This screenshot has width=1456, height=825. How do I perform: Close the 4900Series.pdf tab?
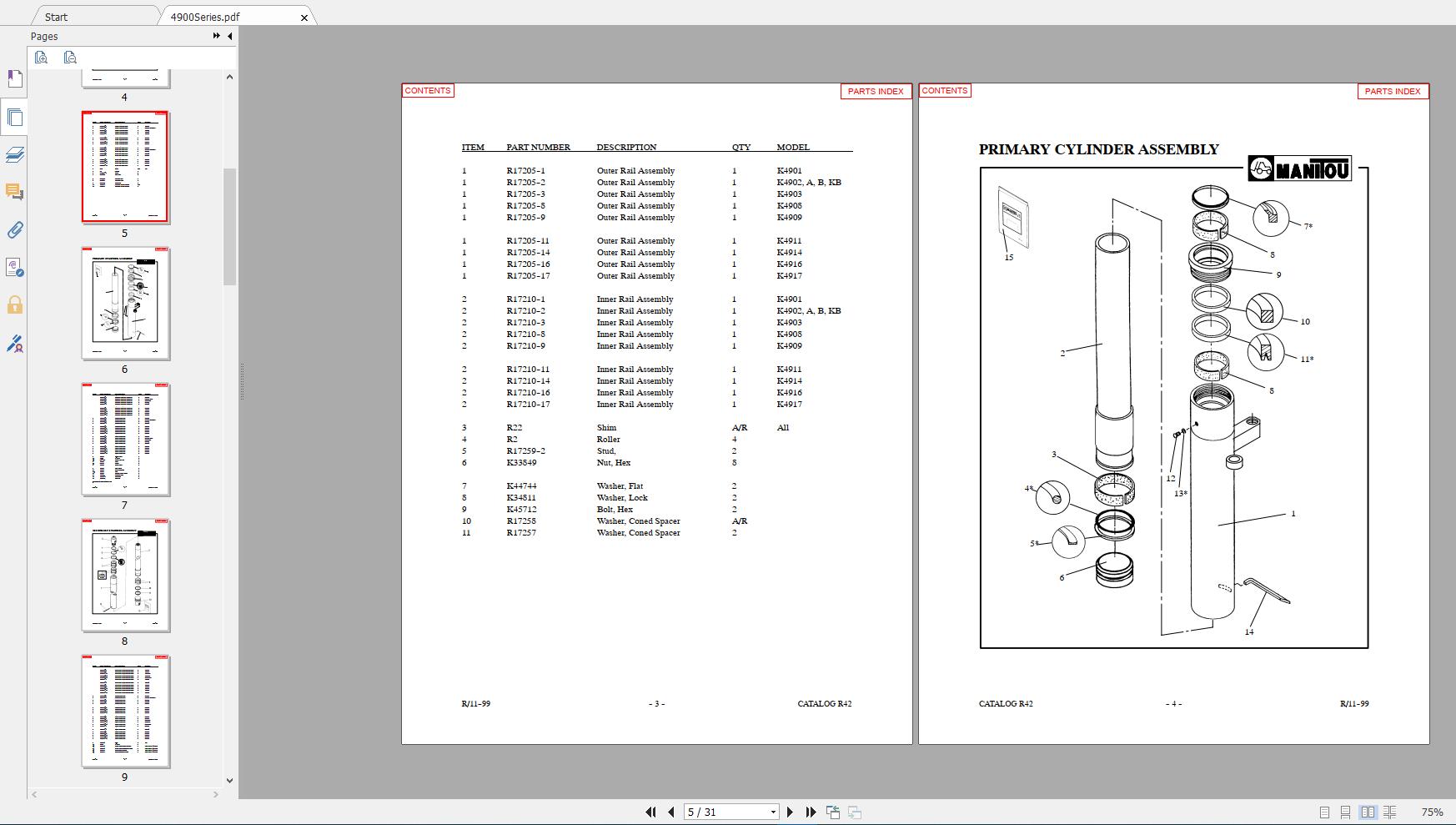pos(304,18)
